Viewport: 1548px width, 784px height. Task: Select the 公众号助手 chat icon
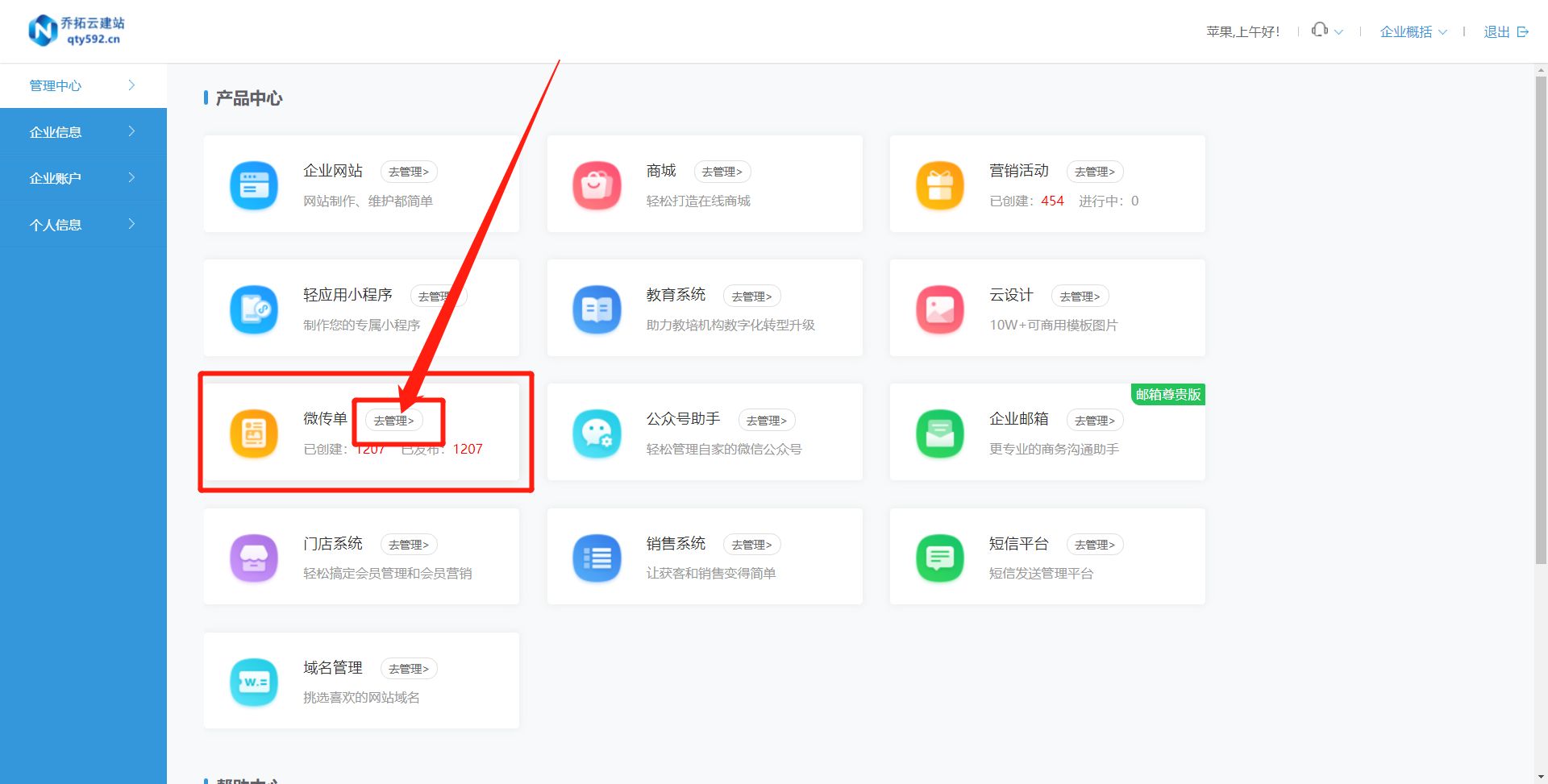[596, 433]
